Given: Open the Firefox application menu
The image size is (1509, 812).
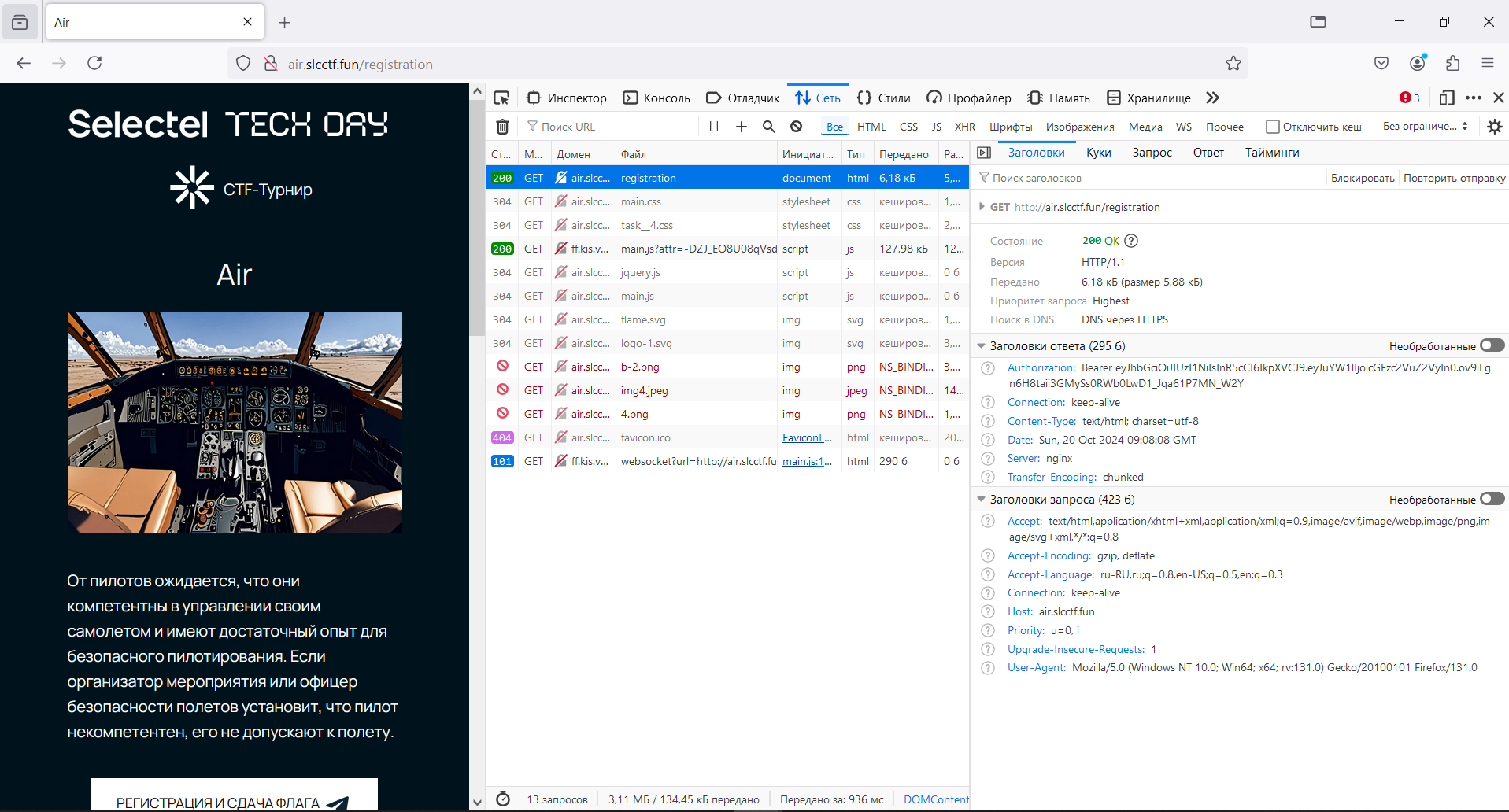Looking at the screenshot, I should click(1488, 63).
